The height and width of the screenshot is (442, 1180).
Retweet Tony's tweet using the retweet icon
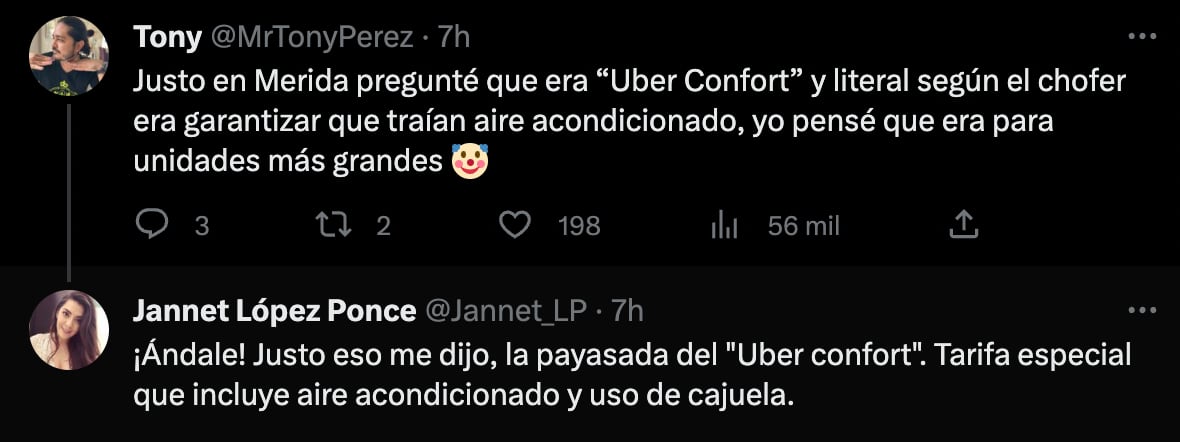click(332, 226)
